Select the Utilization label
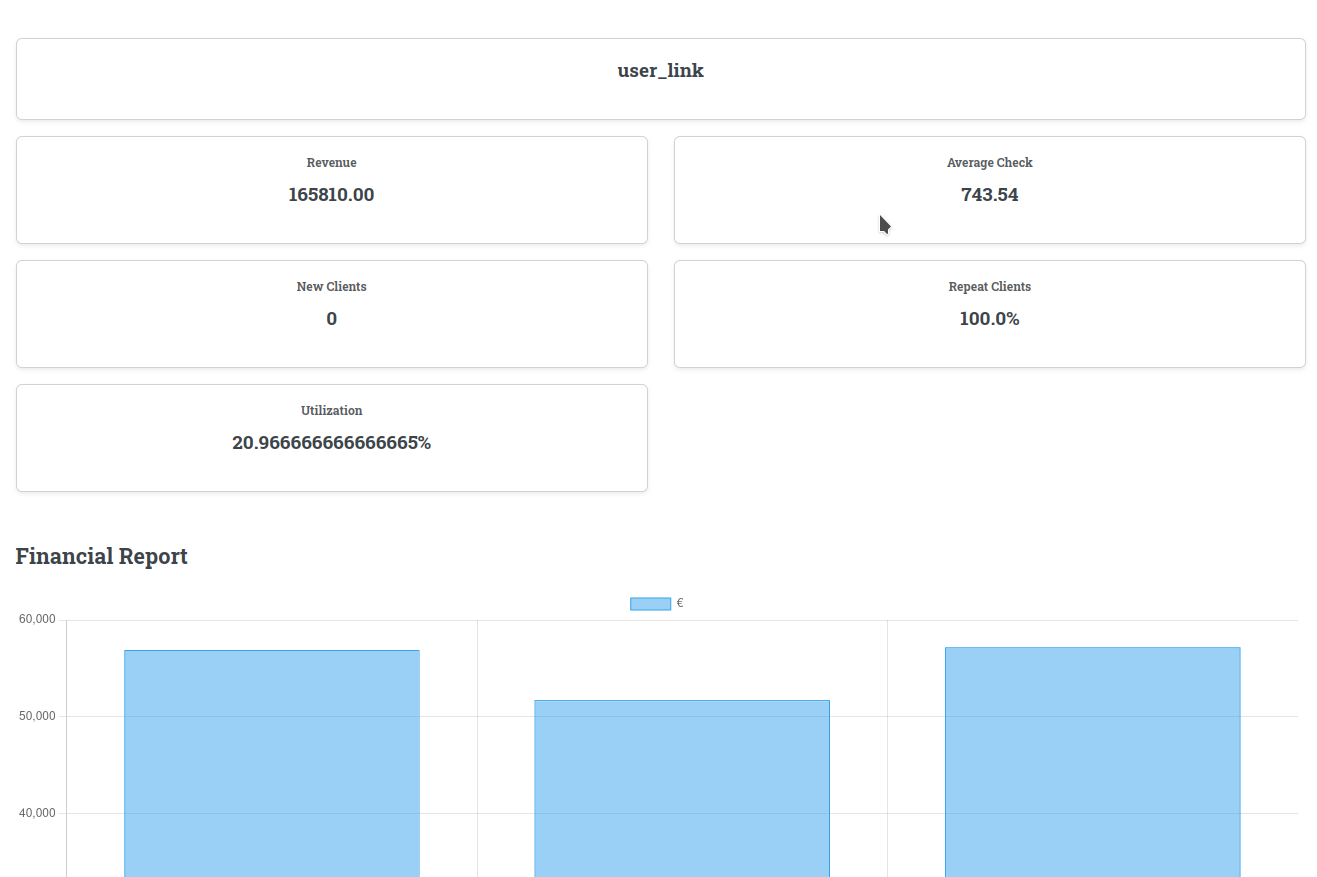Image resolution: width=1317 pixels, height=877 pixels. 331,411
